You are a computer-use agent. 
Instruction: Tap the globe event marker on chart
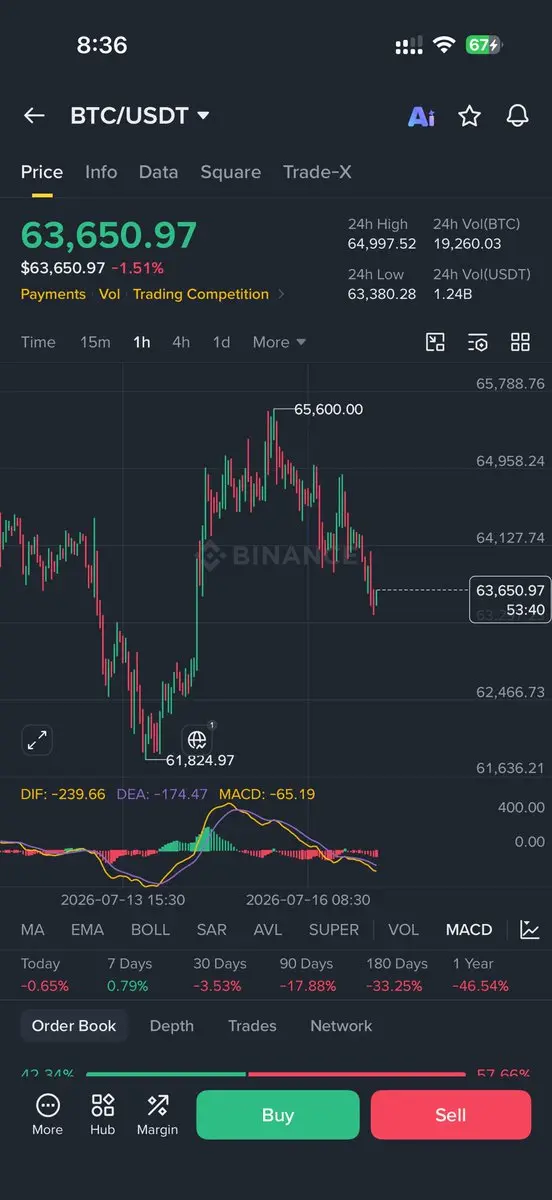pos(197,740)
